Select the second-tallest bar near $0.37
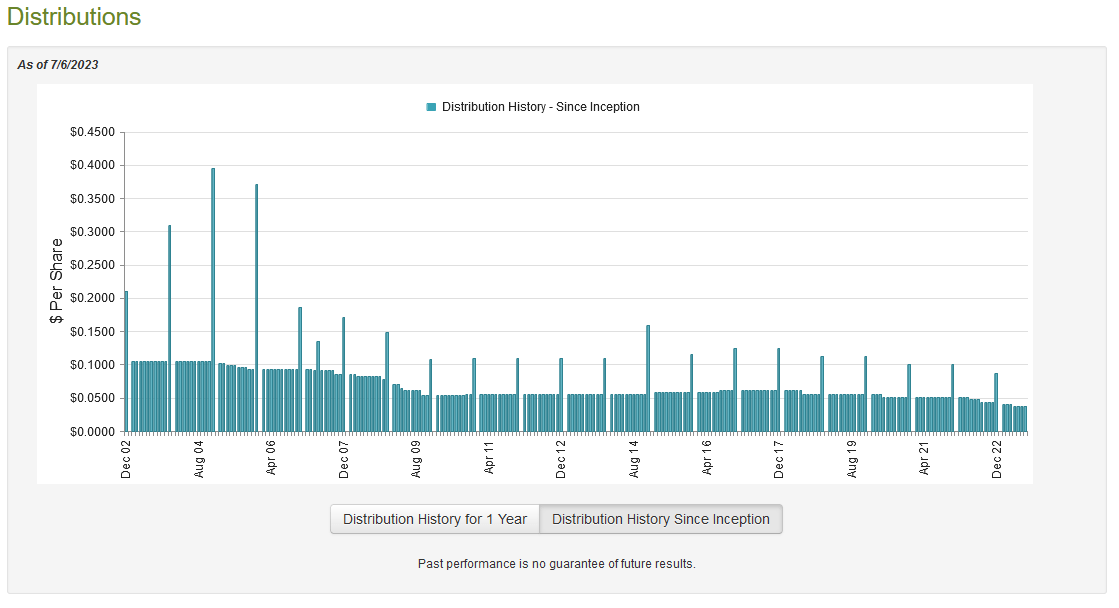This screenshot has height=608, width=1119. click(256, 308)
